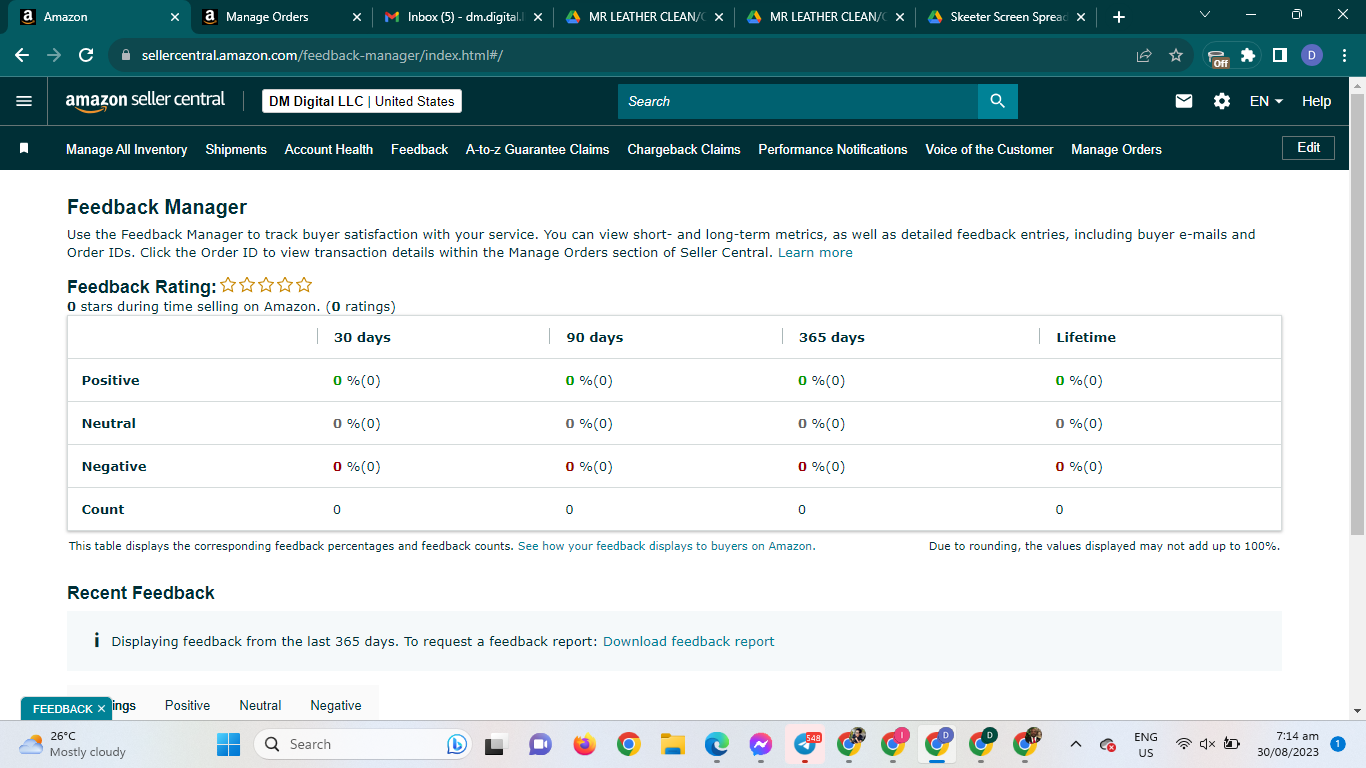The height and width of the screenshot is (768, 1366).
Task: Click the Seller Central search field
Action: tap(798, 101)
